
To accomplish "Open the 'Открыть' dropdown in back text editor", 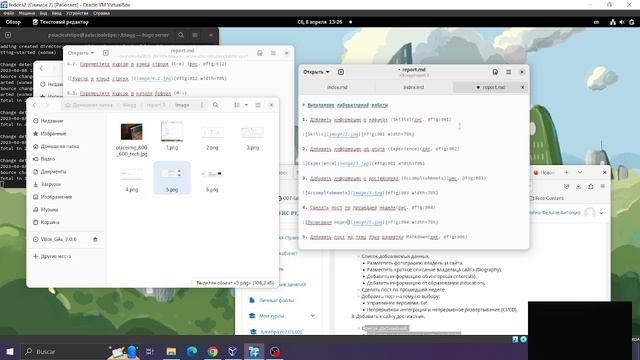I will pyautogui.click(x=81, y=53).
